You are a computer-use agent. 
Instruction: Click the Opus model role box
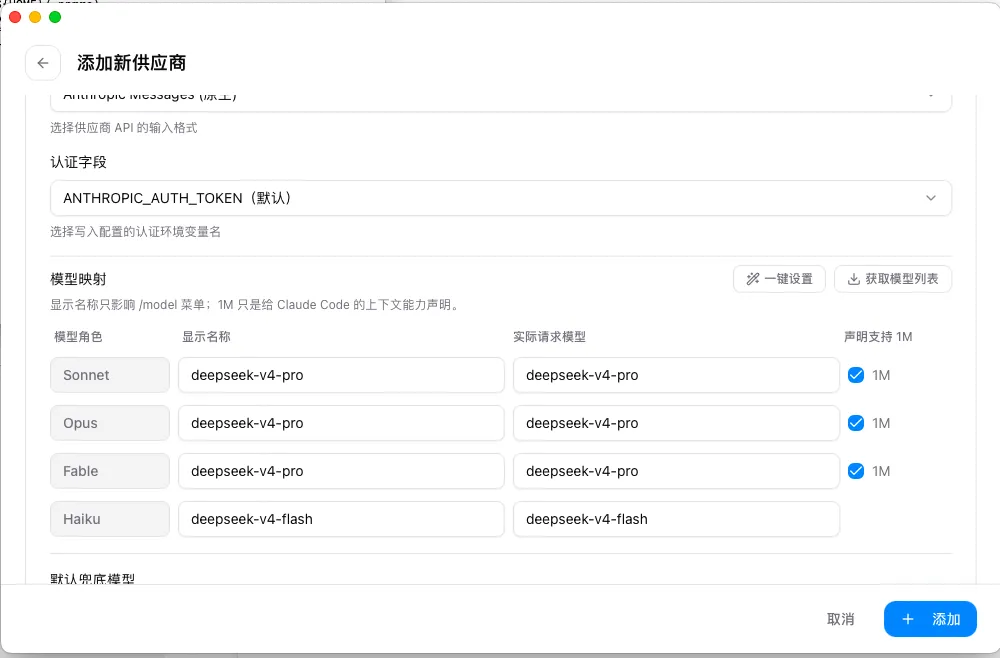pyautogui.click(x=110, y=423)
